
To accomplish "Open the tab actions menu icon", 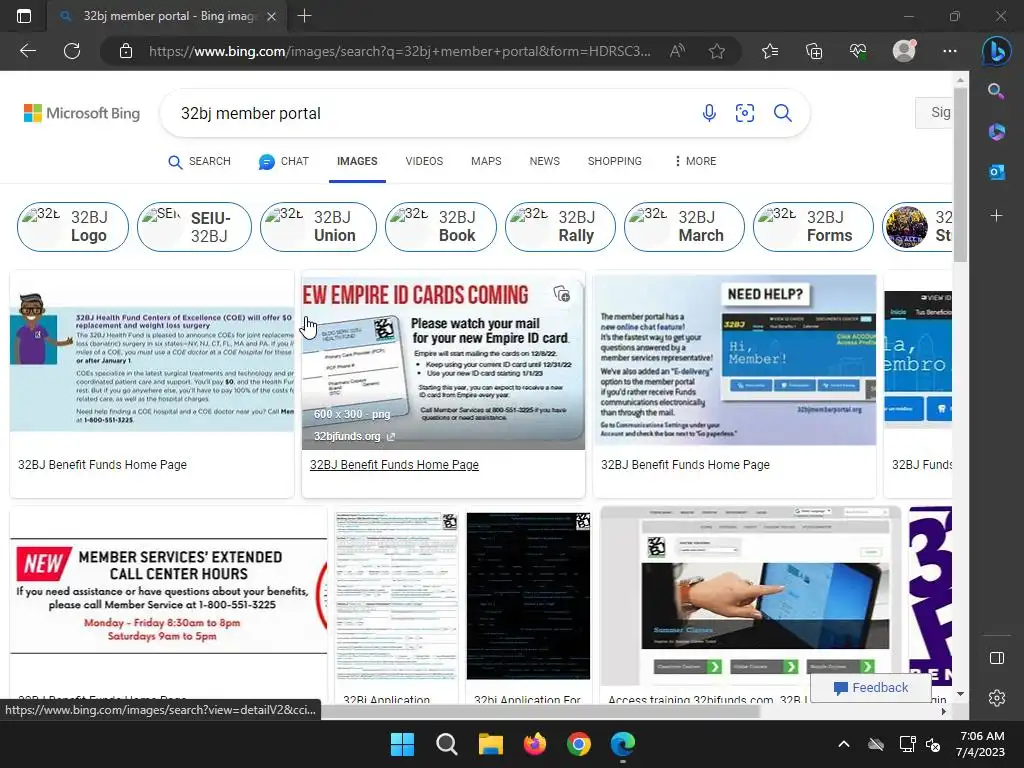I will click(24, 16).
